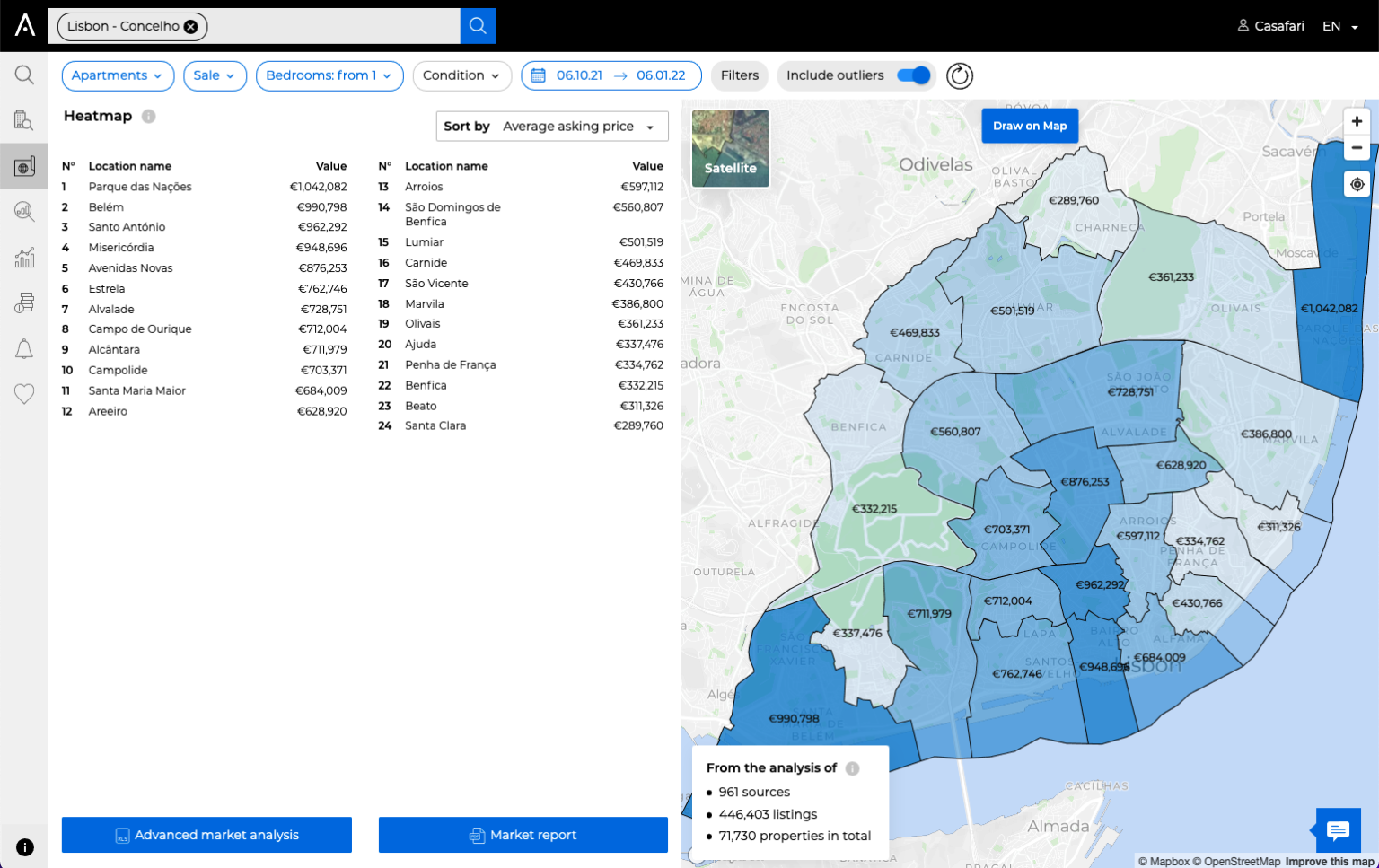Click the Draw on Map button

[x=1030, y=126]
